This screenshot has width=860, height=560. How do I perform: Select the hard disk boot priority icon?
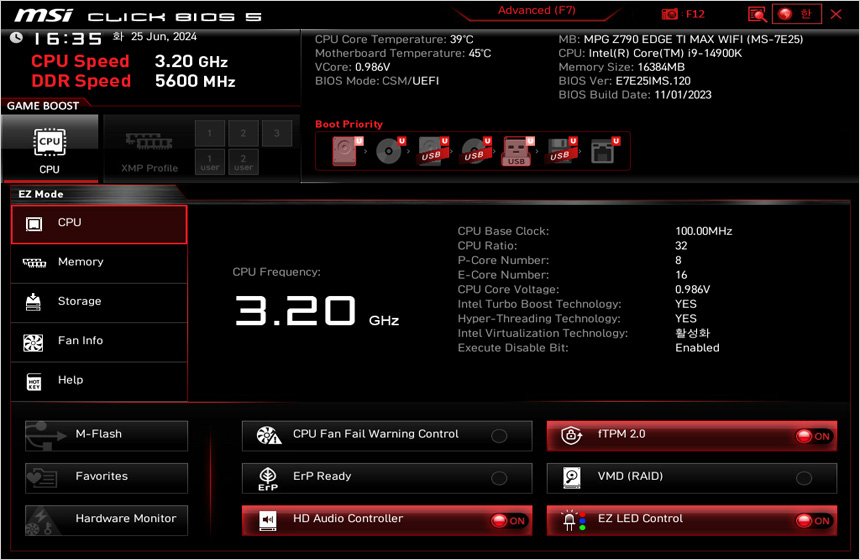coord(345,151)
